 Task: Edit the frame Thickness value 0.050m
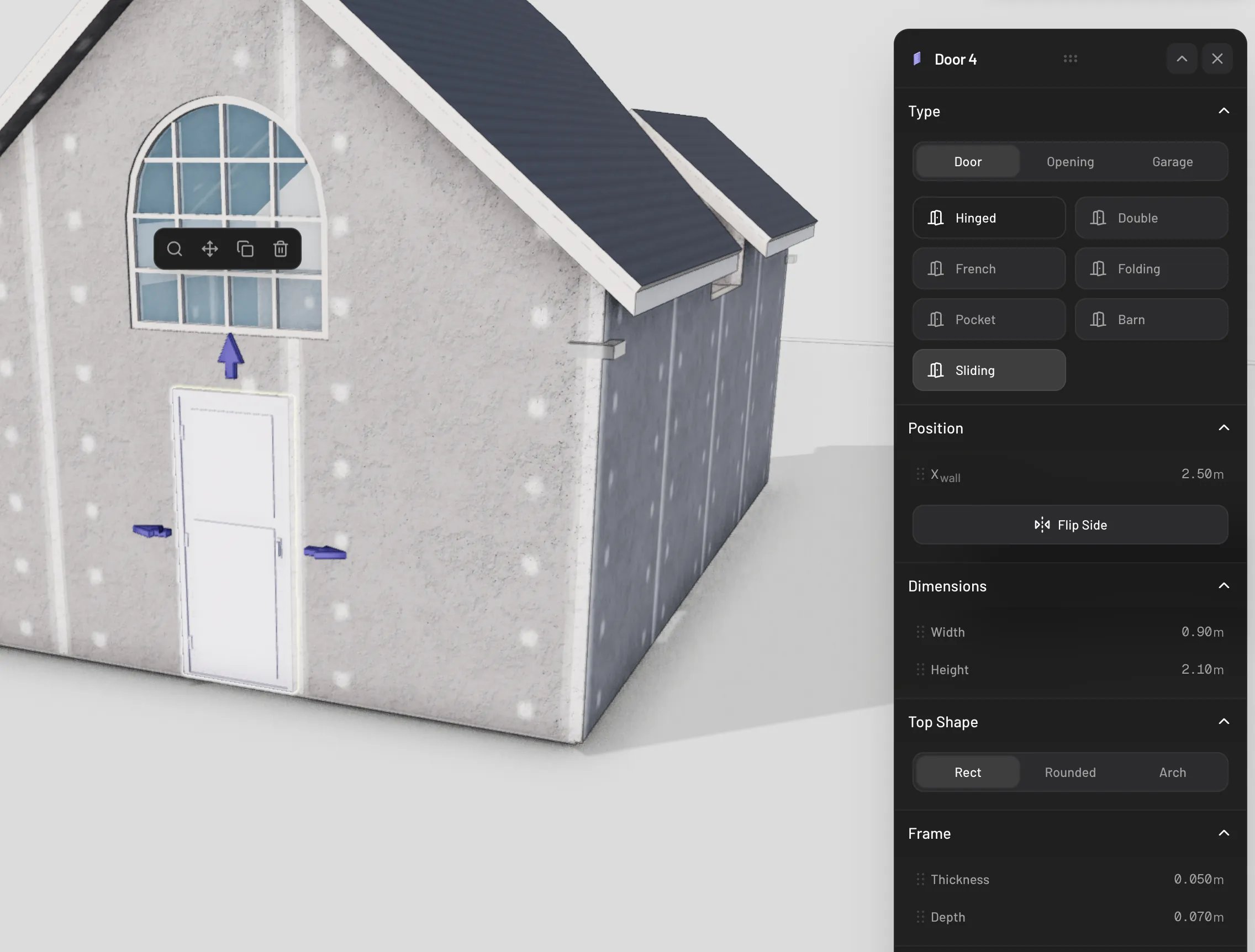coord(1198,879)
